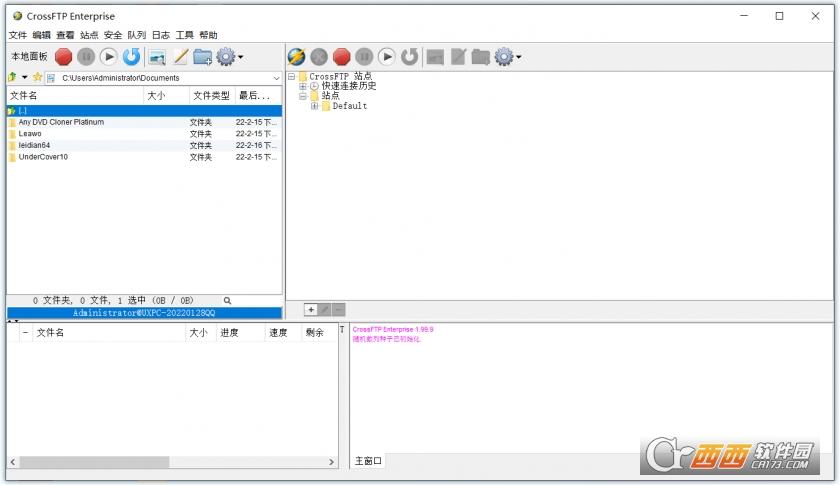Click the local panel play icon
The width and height of the screenshot is (840, 485).
[x=108, y=56]
